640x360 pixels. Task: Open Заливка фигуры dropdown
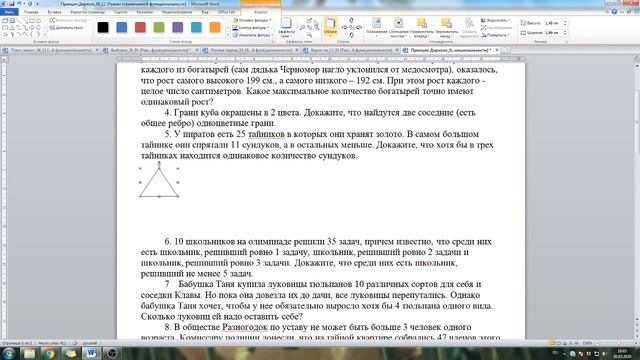point(252,20)
